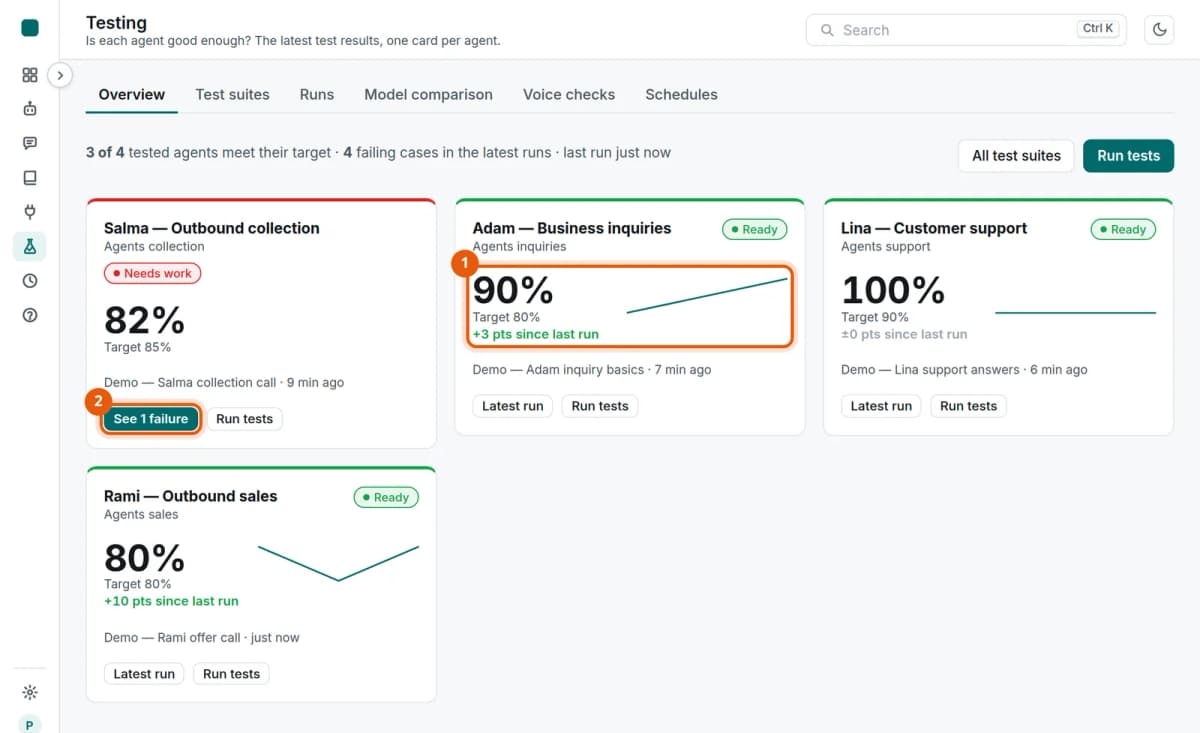This screenshot has height=733, width=1200.
Task: Run tests for Lina — Customer support
Action: point(969,406)
